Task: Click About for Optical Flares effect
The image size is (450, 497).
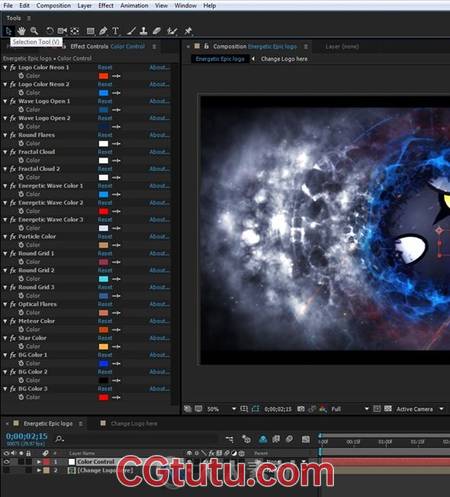Action: coord(159,304)
